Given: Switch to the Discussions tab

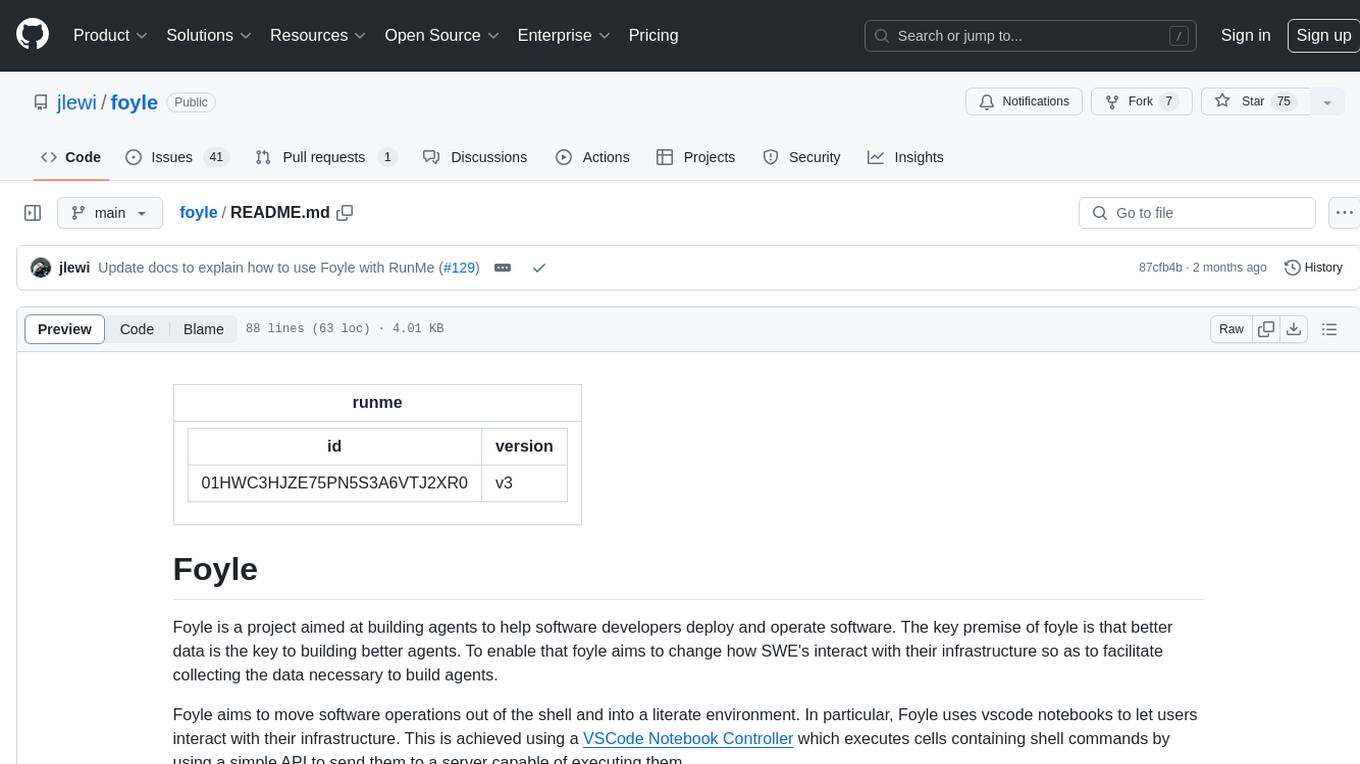Looking at the screenshot, I should [475, 157].
